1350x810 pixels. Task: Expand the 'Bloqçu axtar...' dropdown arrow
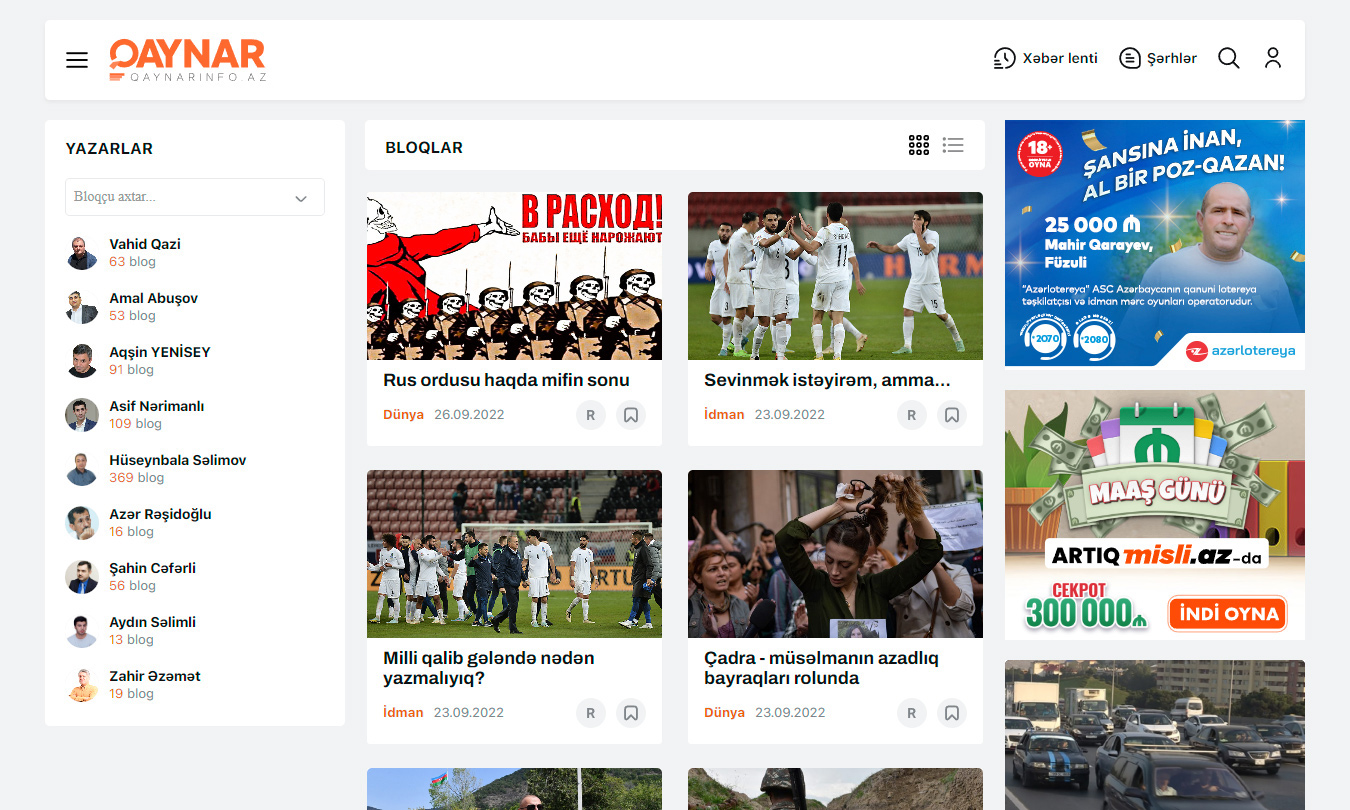click(300, 198)
